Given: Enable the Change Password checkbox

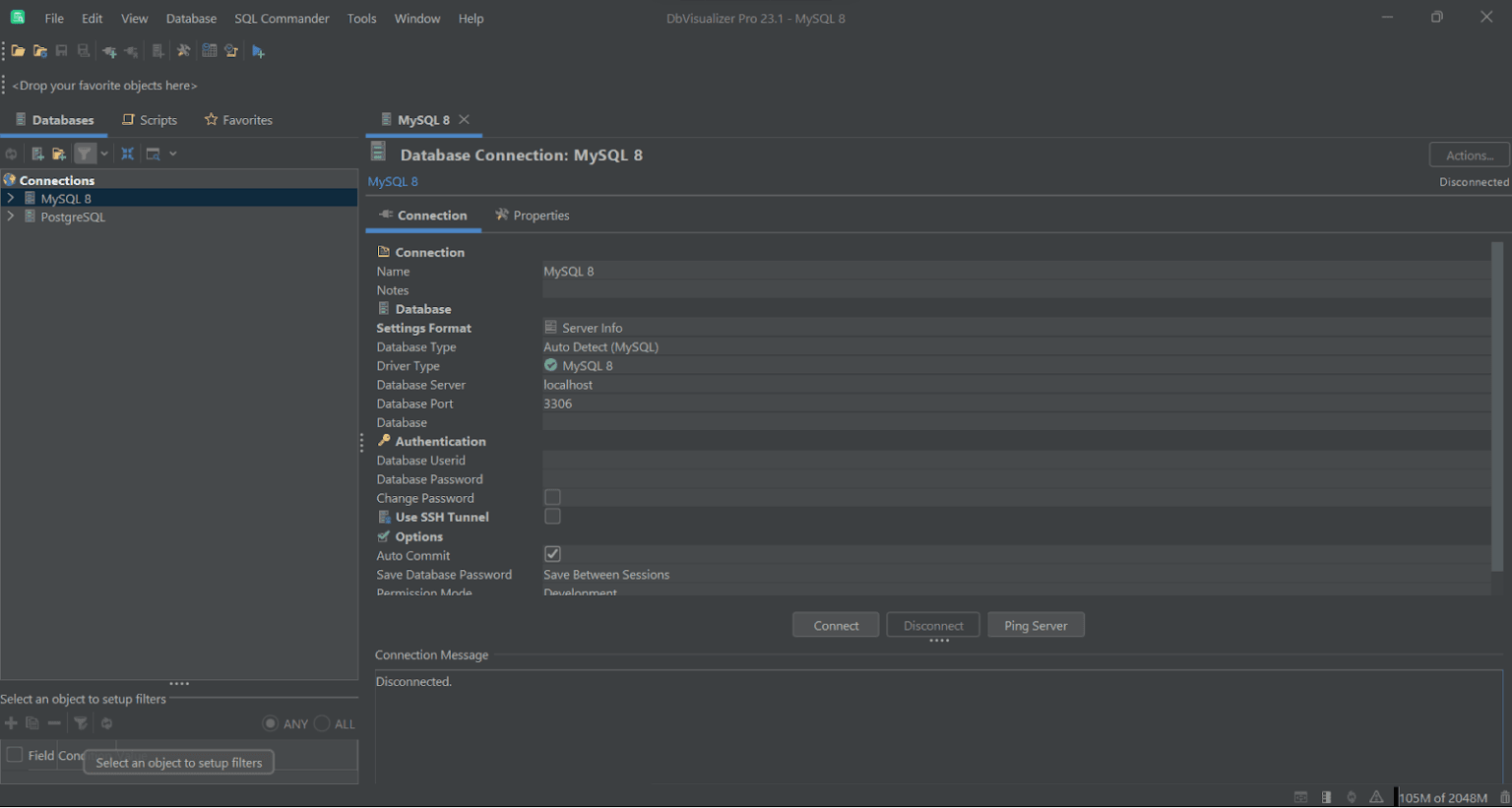Looking at the screenshot, I should [x=552, y=498].
